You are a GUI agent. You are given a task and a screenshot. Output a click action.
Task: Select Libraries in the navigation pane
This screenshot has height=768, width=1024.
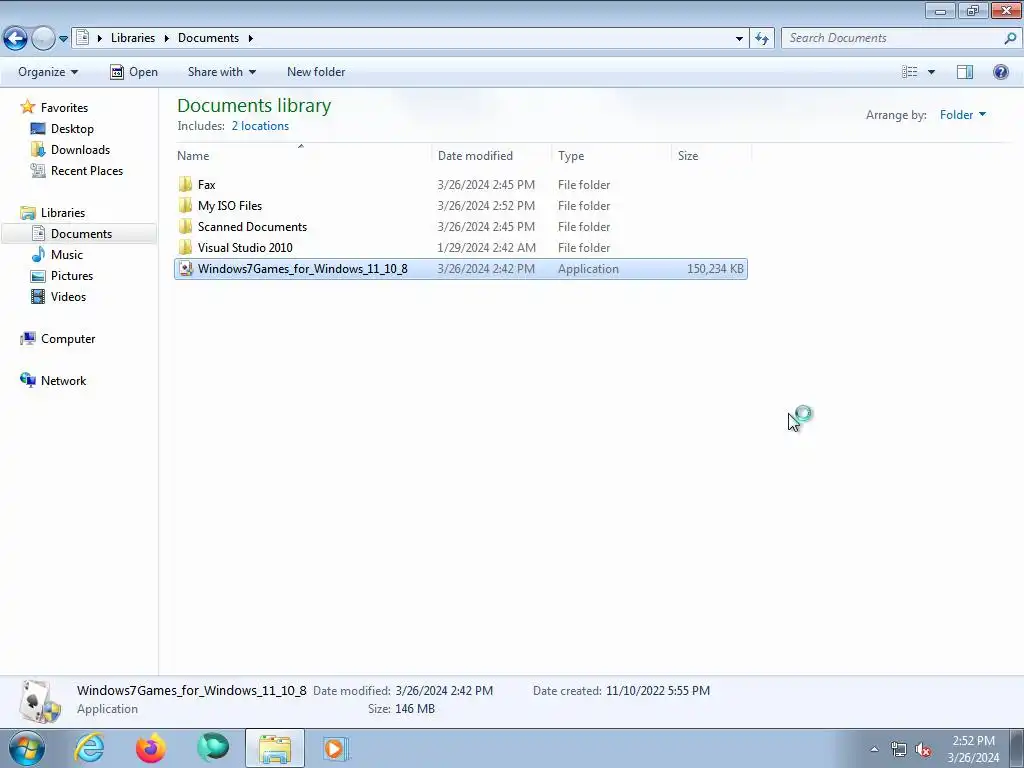(x=63, y=213)
